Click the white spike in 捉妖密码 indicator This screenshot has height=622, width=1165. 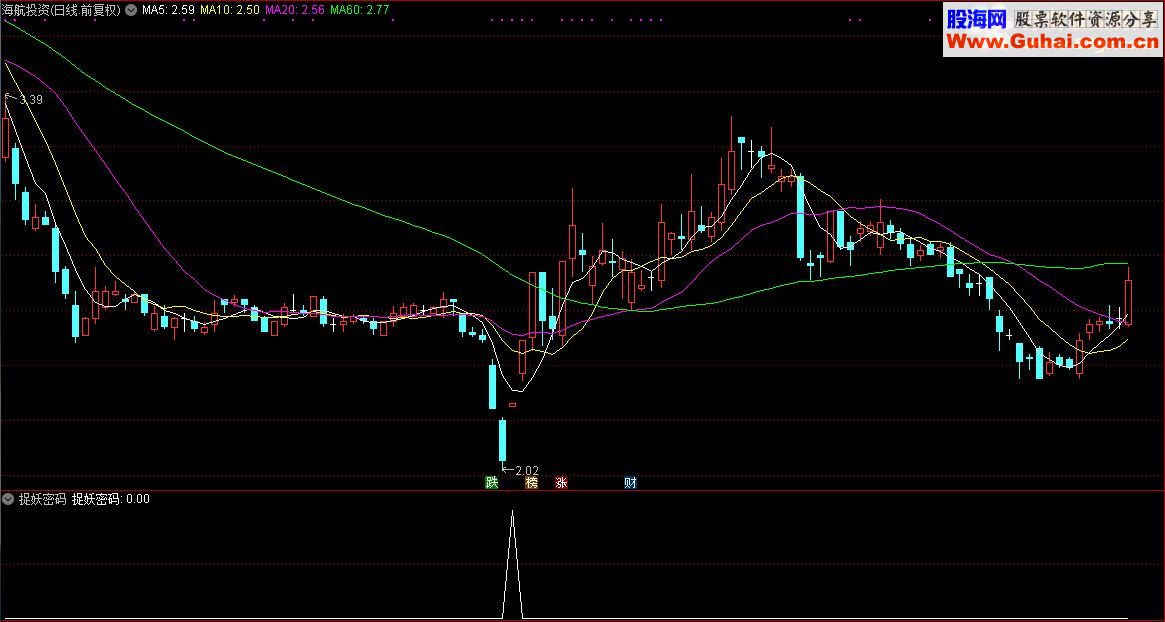click(x=512, y=565)
